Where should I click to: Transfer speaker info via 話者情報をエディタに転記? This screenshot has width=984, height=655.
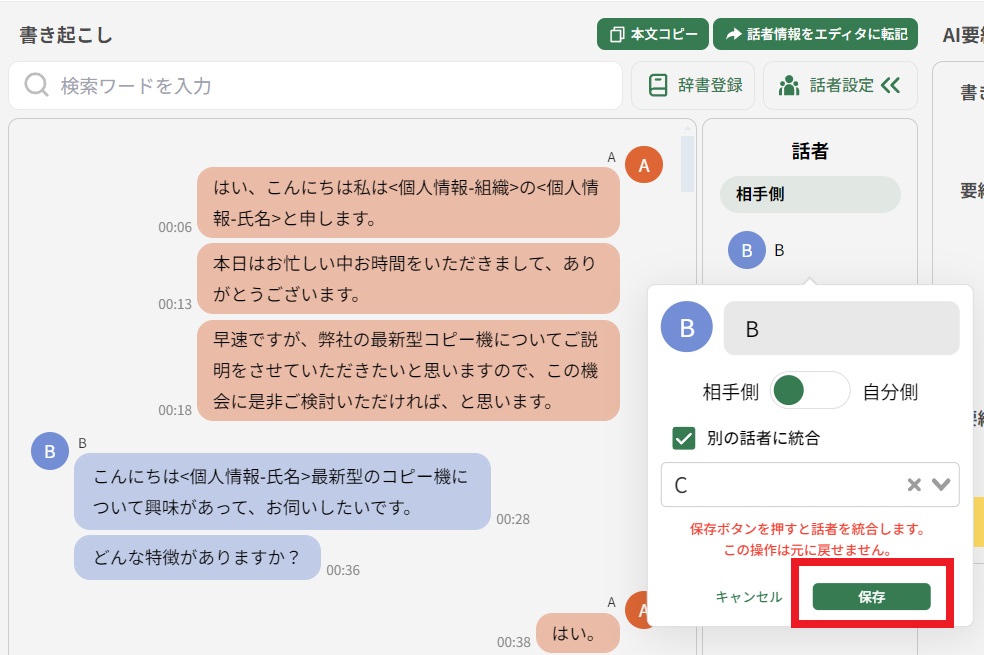pos(815,34)
